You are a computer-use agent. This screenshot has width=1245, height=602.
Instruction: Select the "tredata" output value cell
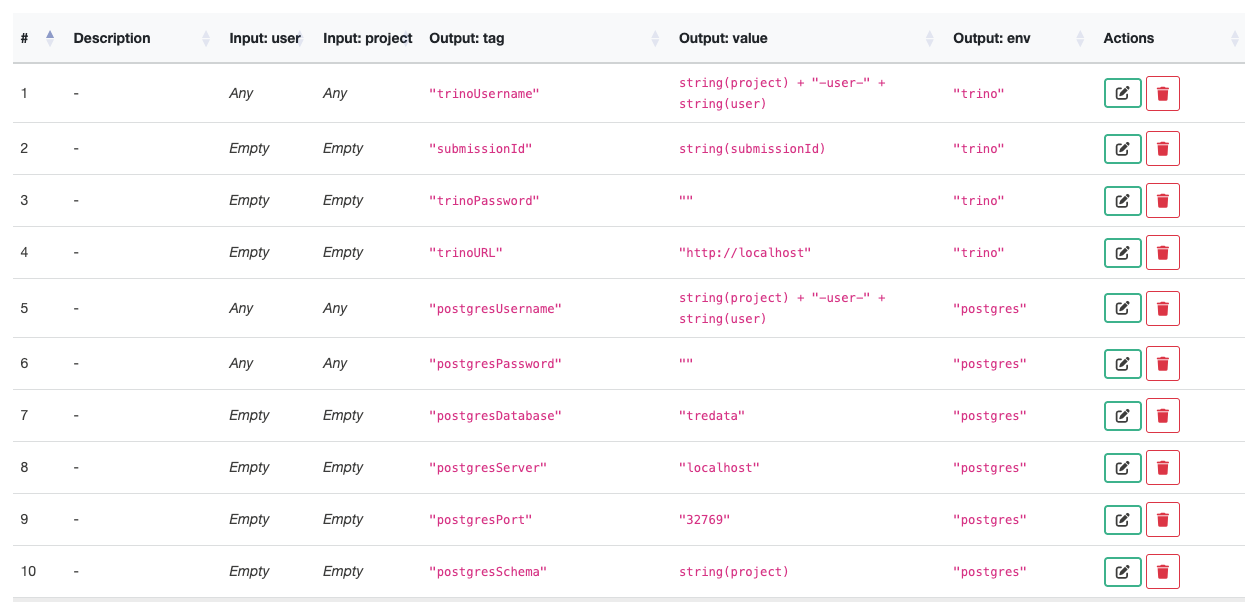(x=711, y=415)
